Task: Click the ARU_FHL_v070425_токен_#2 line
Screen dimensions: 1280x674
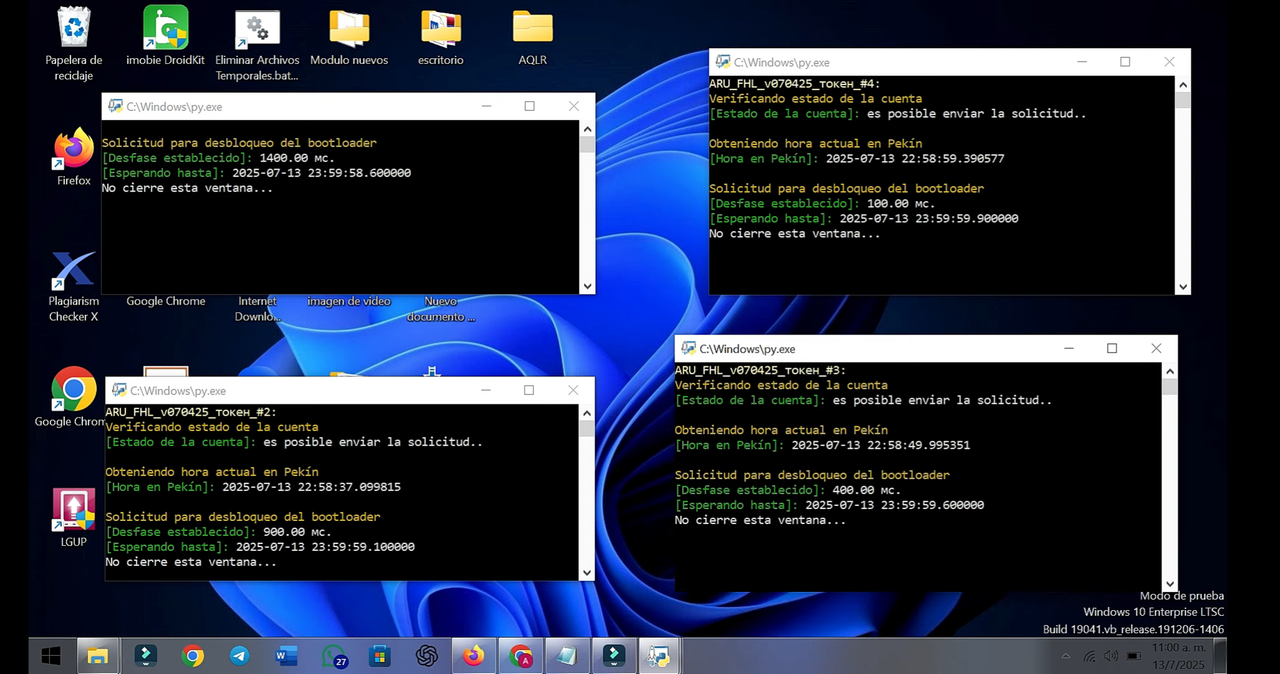Action: [x=191, y=412]
